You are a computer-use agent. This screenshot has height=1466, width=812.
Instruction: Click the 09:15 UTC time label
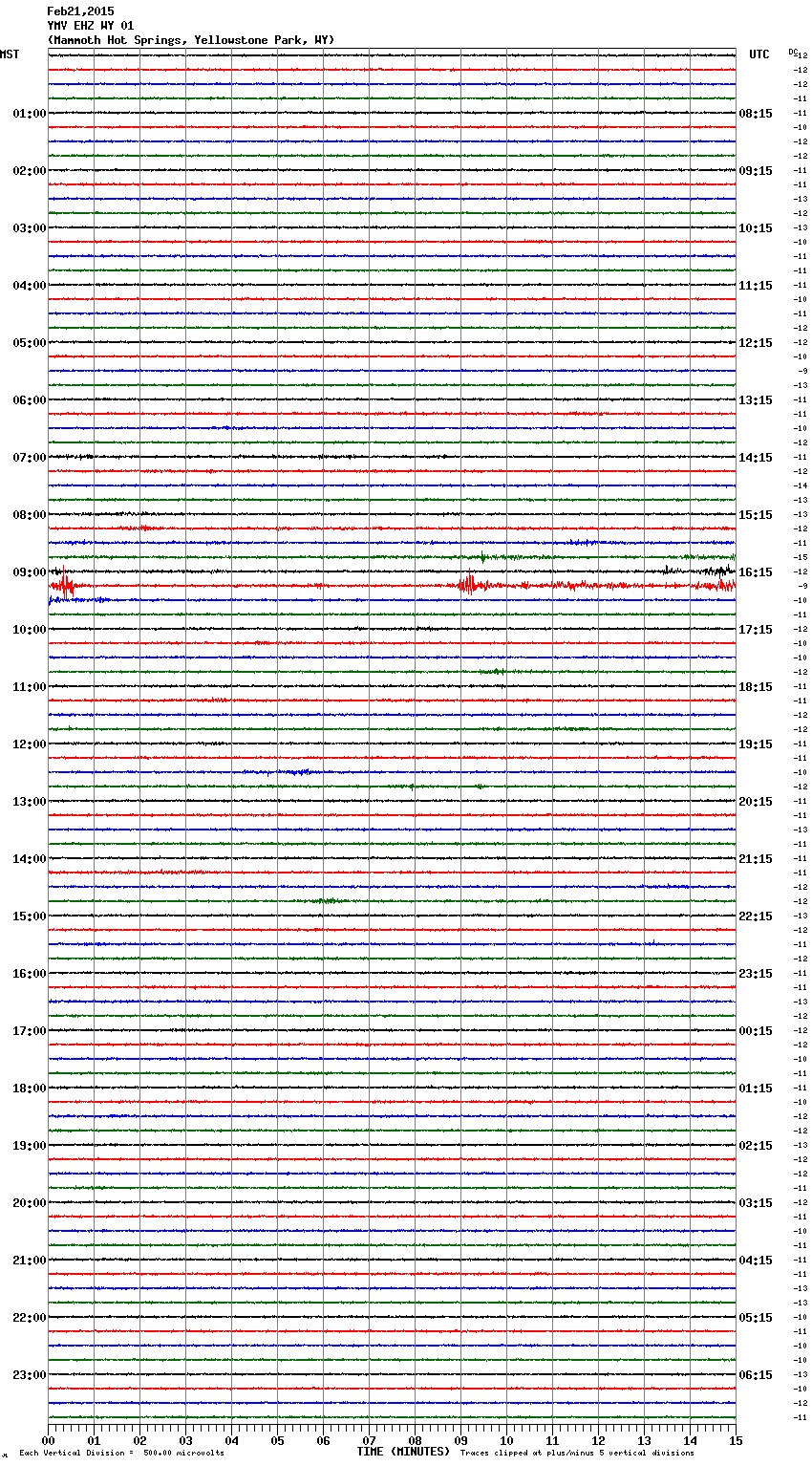pyautogui.click(x=756, y=171)
